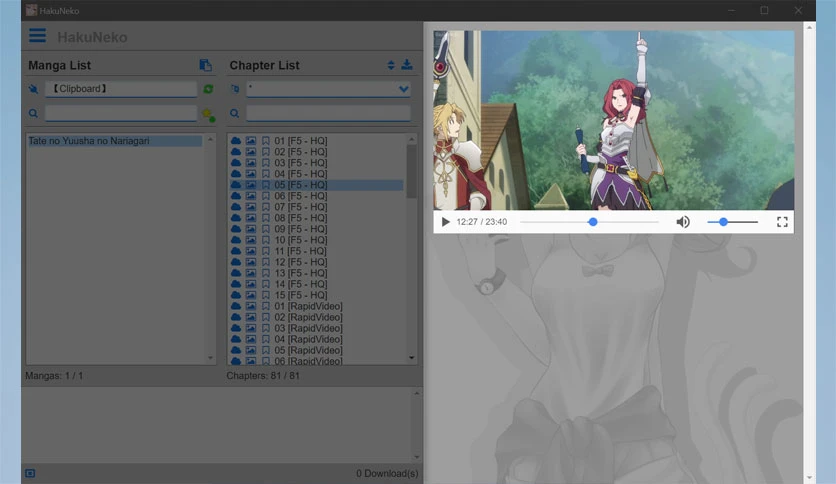Download all chapters icon in Chapter List
836x484 pixels.
pyautogui.click(x=407, y=64)
